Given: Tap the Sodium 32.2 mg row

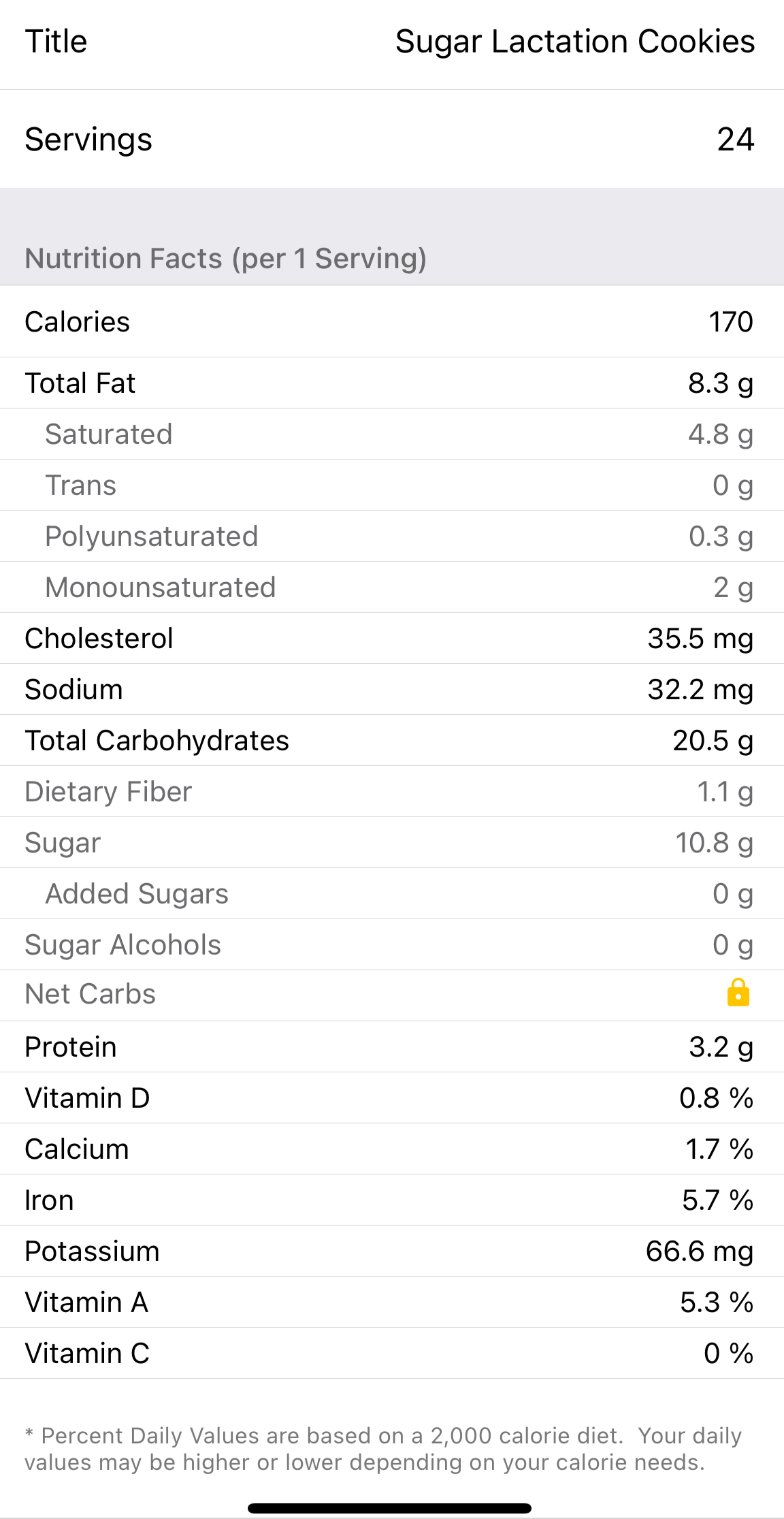Looking at the screenshot, I should (392, 690).
